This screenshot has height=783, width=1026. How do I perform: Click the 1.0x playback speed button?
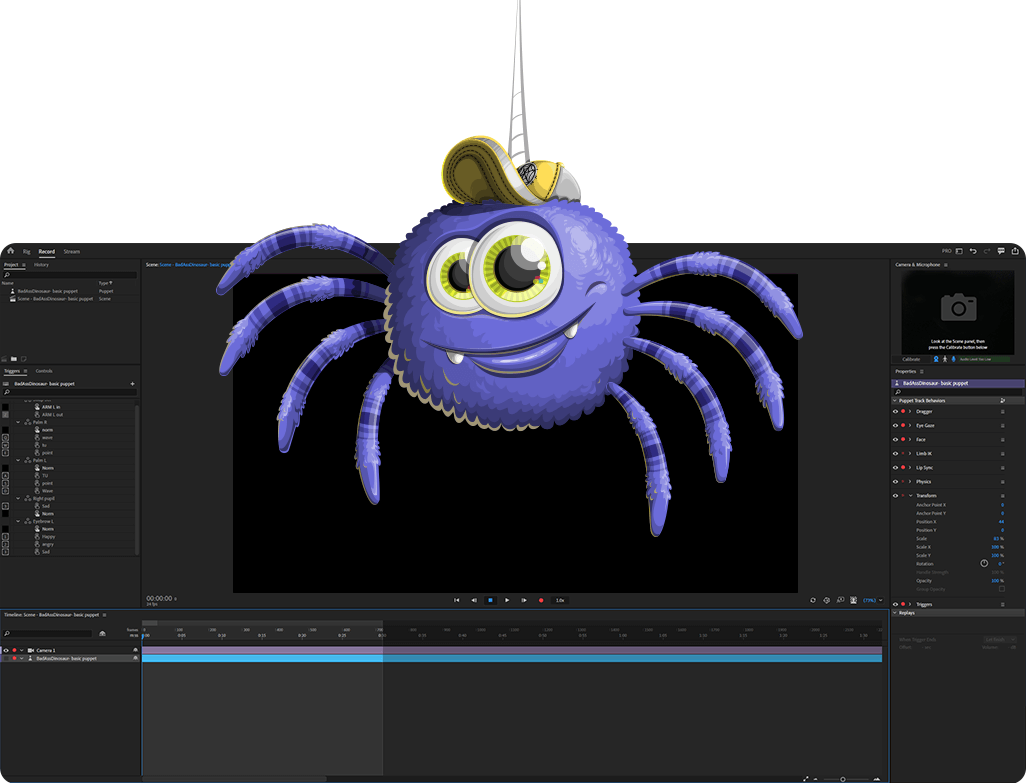click(x=560, y=600)
